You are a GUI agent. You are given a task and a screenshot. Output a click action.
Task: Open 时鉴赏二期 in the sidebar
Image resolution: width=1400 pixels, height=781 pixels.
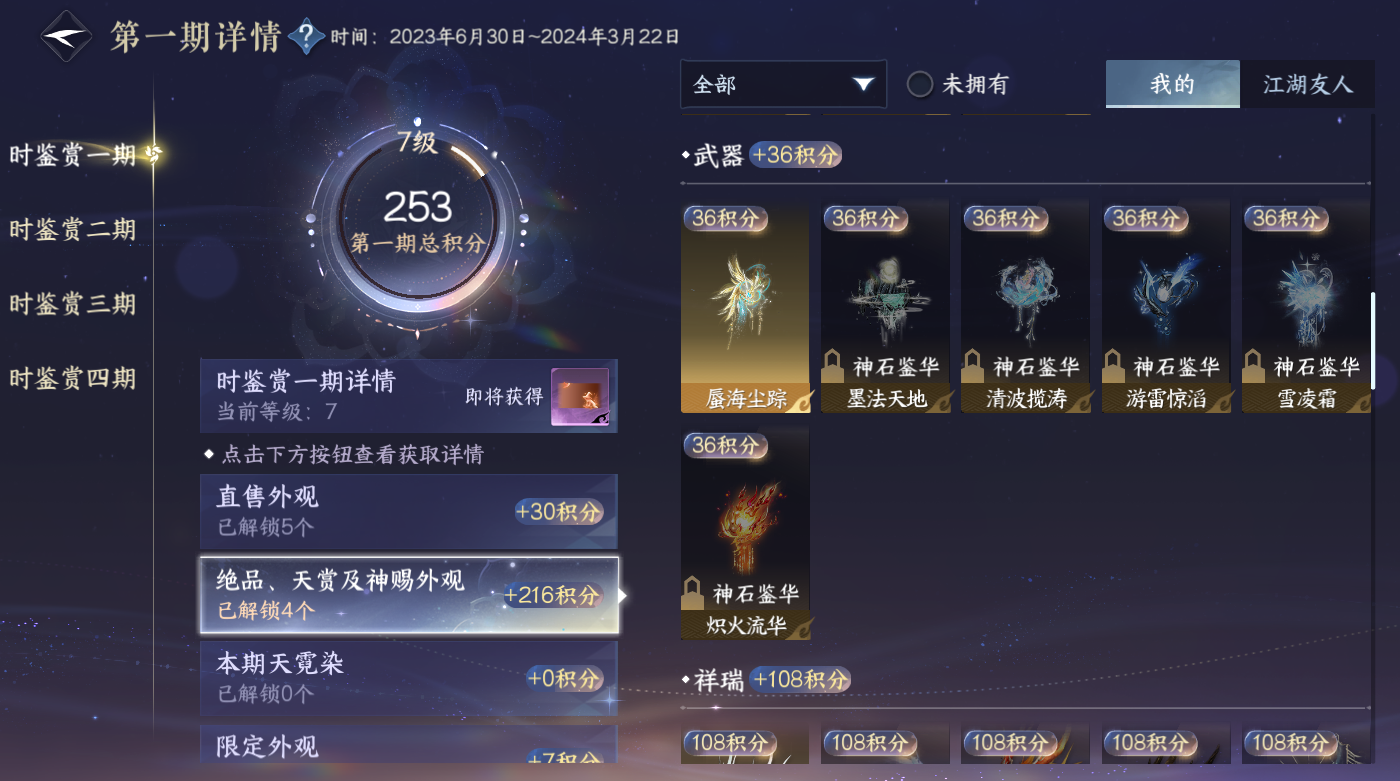pyautogui.click(x=73, y=229)
